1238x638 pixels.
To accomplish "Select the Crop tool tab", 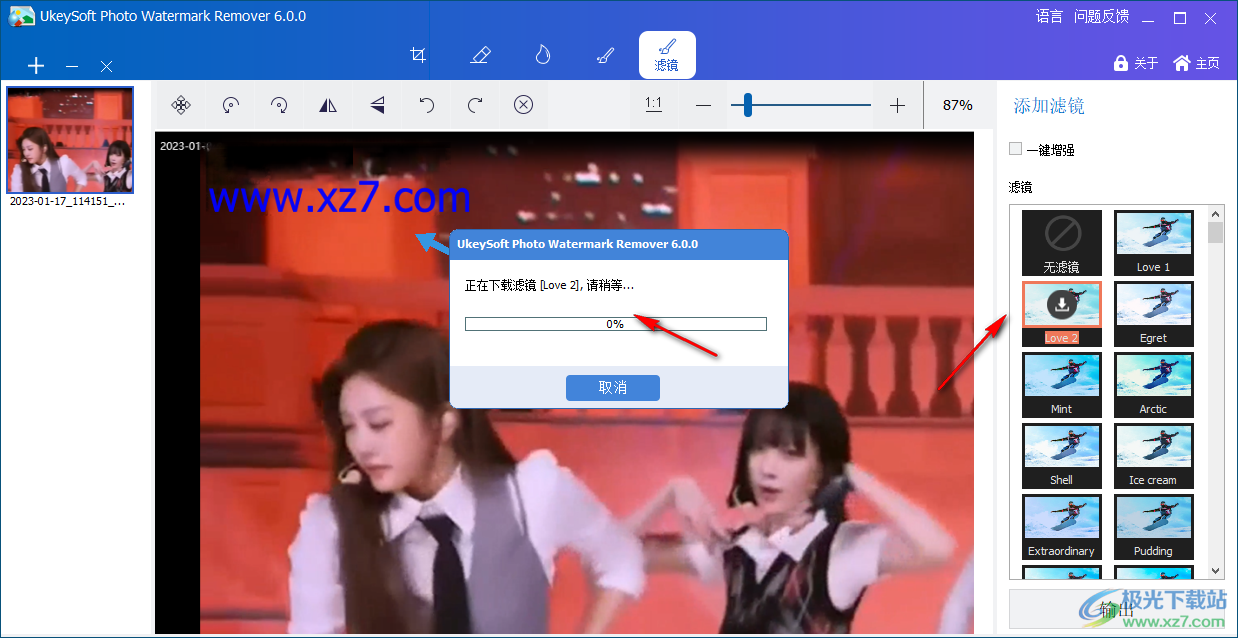I will (419, 55).
